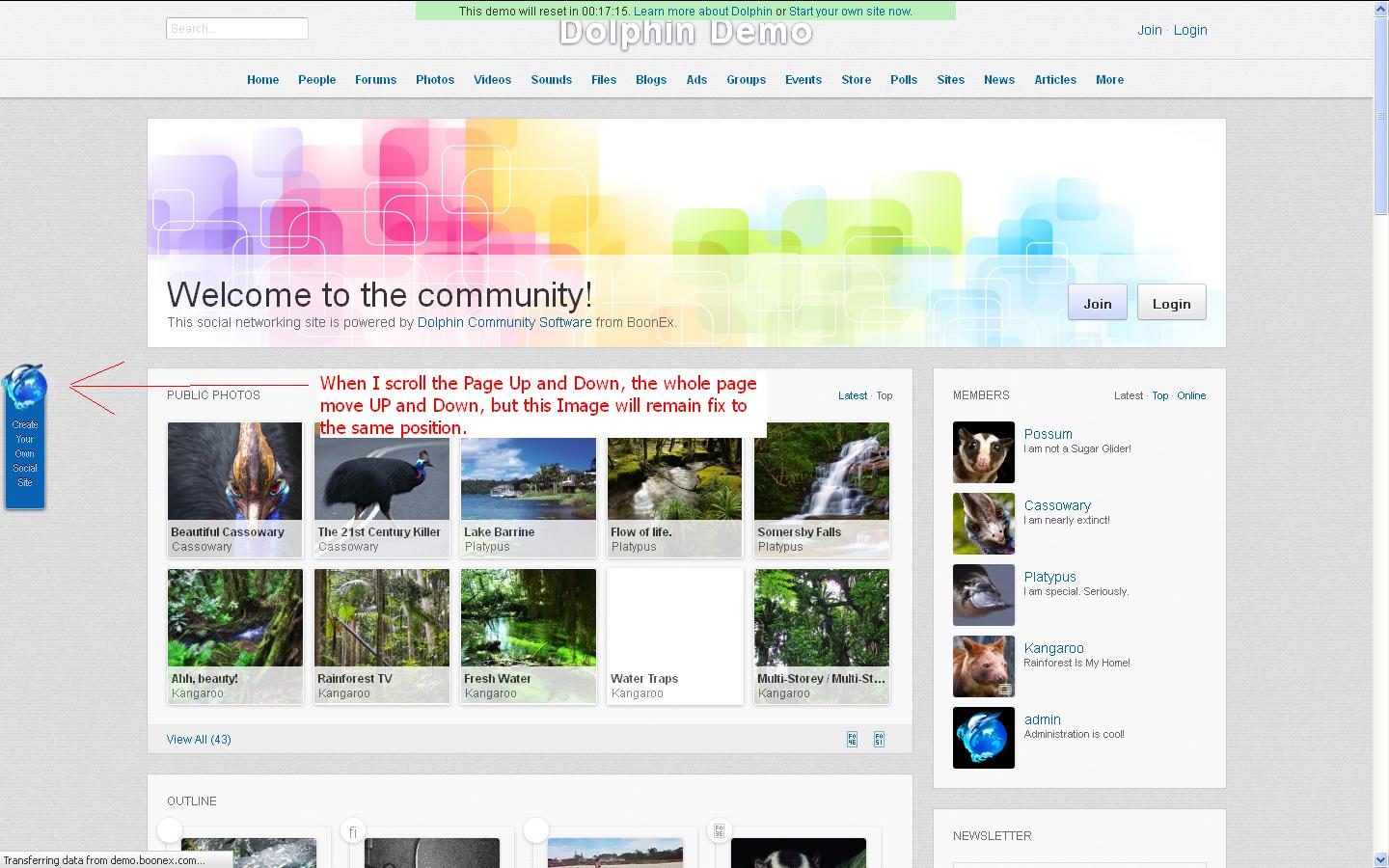Open the Kangaroo member avatar

[983, 666]
